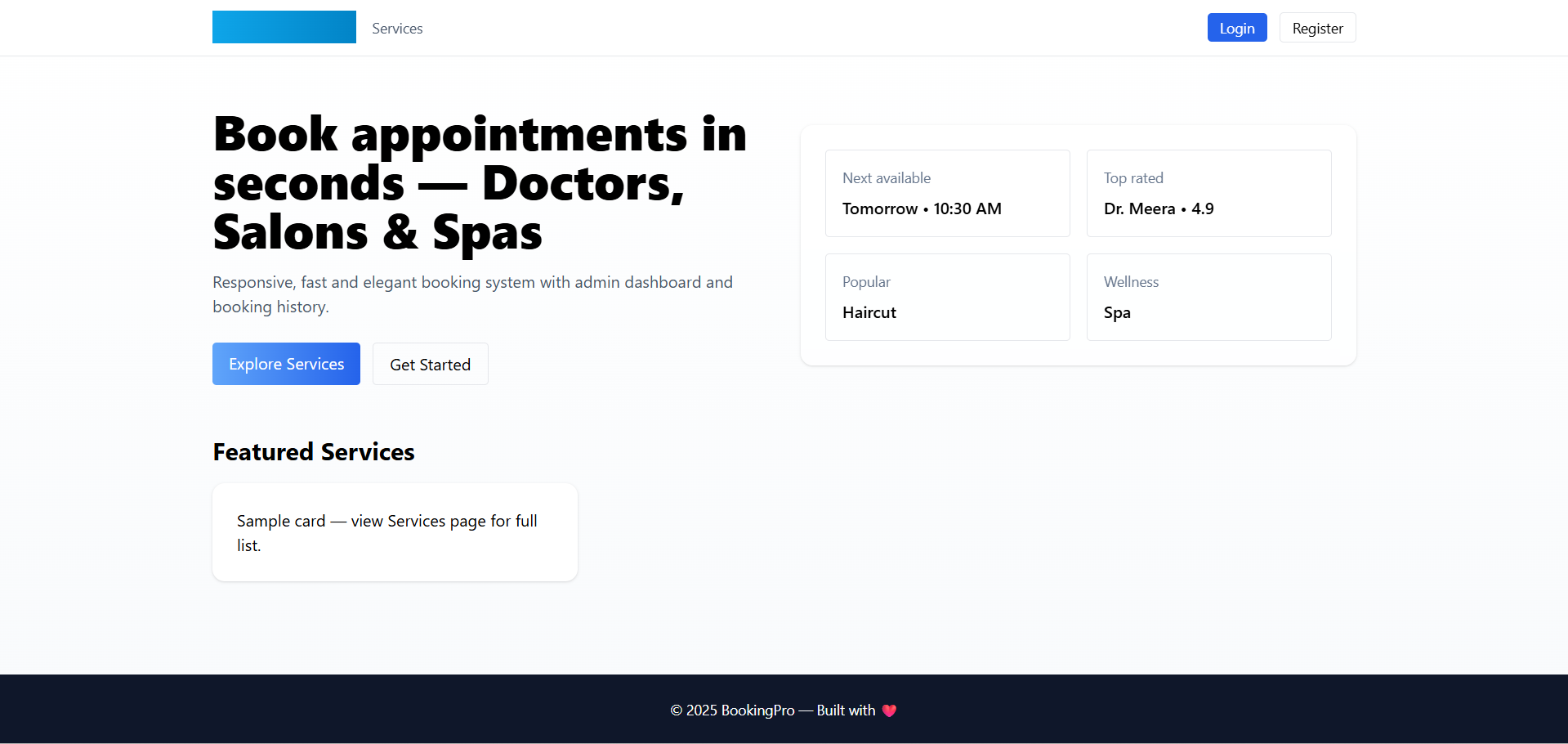Click the Popular Haircut card
The height and width of the screenshot is (744, 1568).
click(x=947, y=297)
